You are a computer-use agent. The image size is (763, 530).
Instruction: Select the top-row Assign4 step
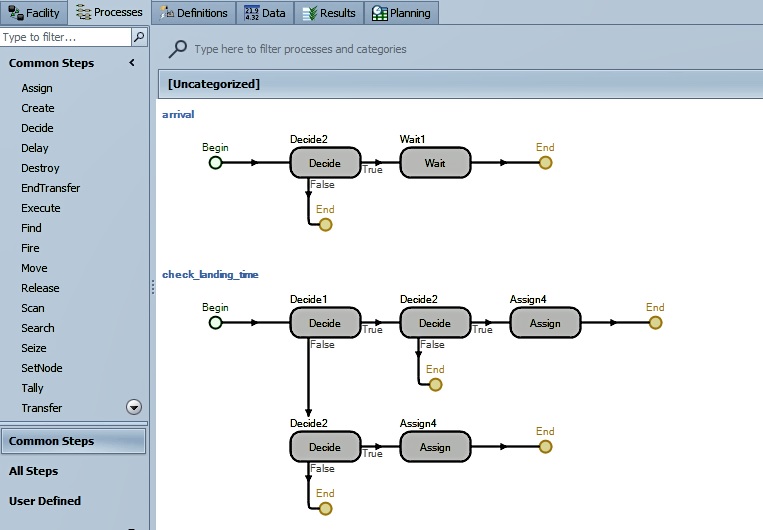click(545, 323)
